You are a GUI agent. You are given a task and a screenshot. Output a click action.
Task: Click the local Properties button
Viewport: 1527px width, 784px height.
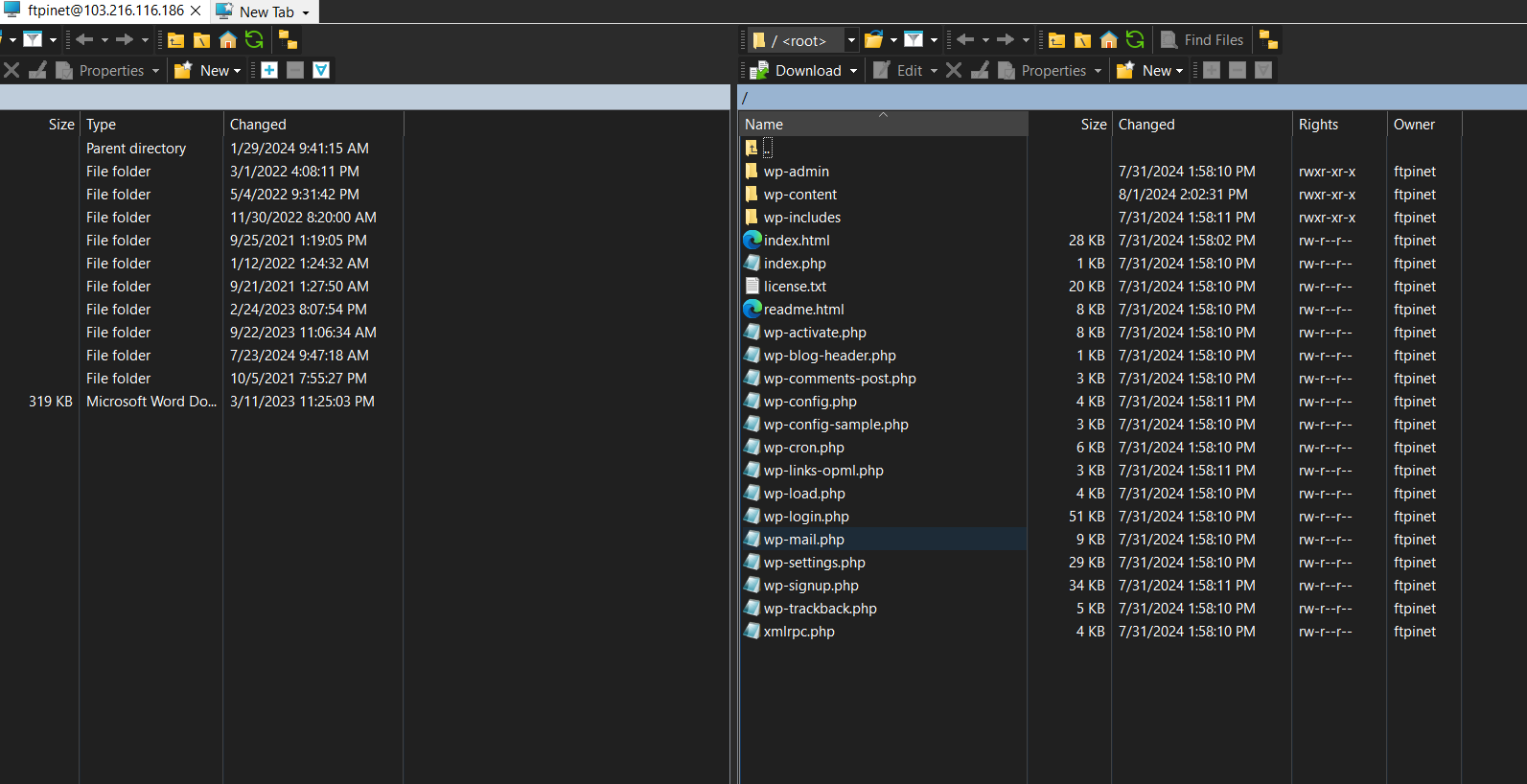(101, 70)
